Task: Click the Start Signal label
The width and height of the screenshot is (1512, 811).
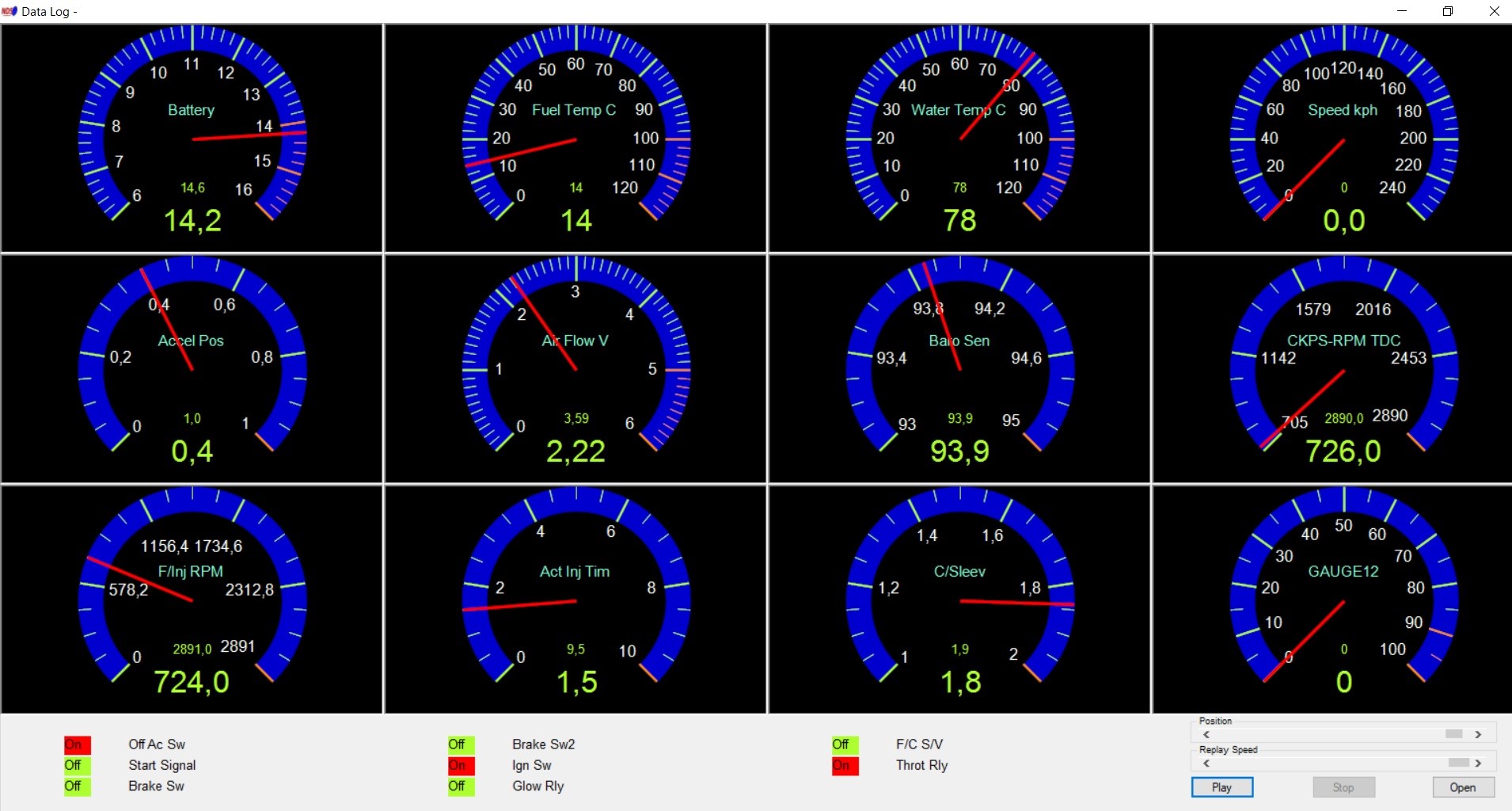Action: click(x=162, y=765)
